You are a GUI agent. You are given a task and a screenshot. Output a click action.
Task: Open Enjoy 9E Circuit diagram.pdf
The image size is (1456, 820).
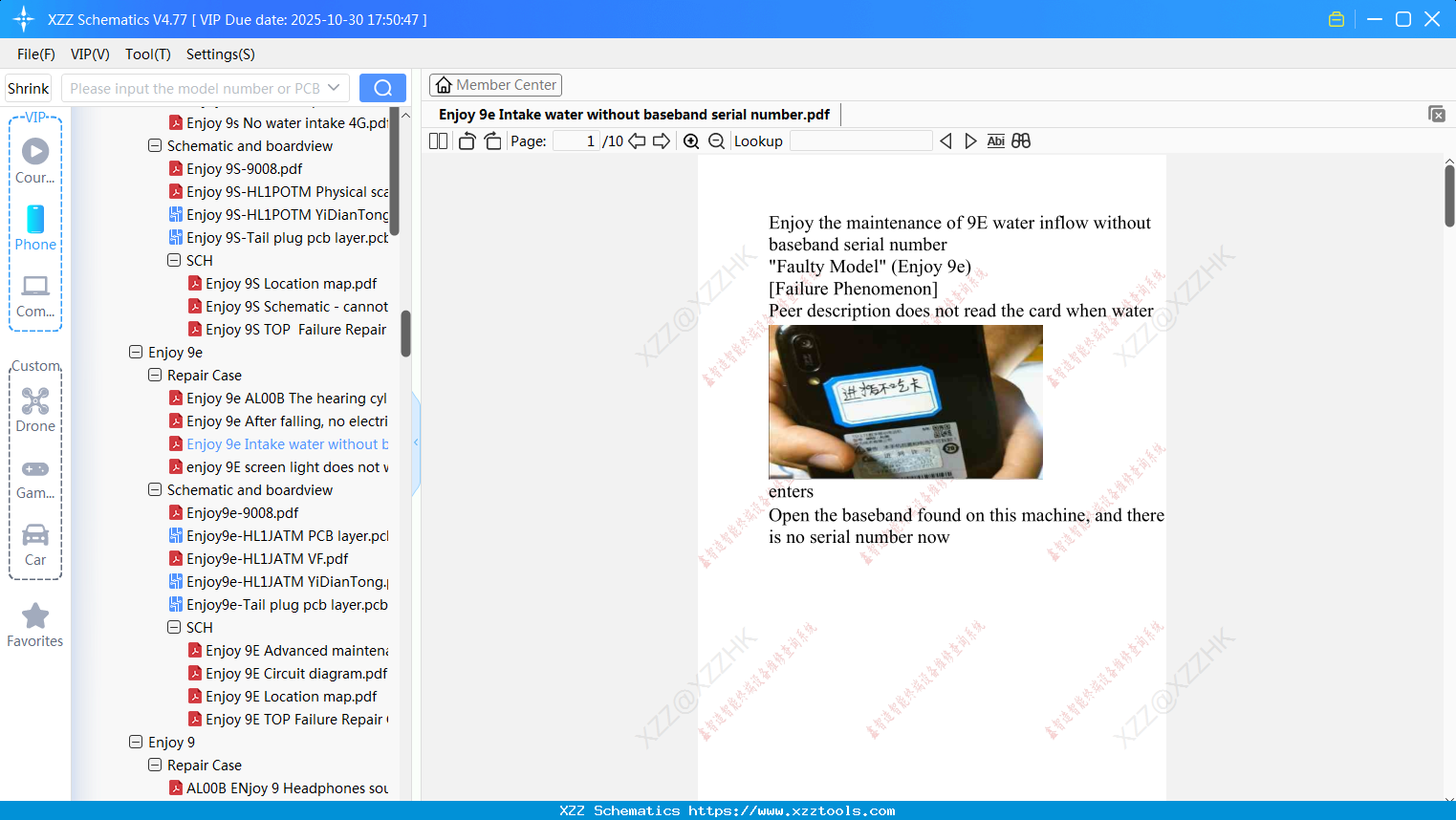click(288, 673)
